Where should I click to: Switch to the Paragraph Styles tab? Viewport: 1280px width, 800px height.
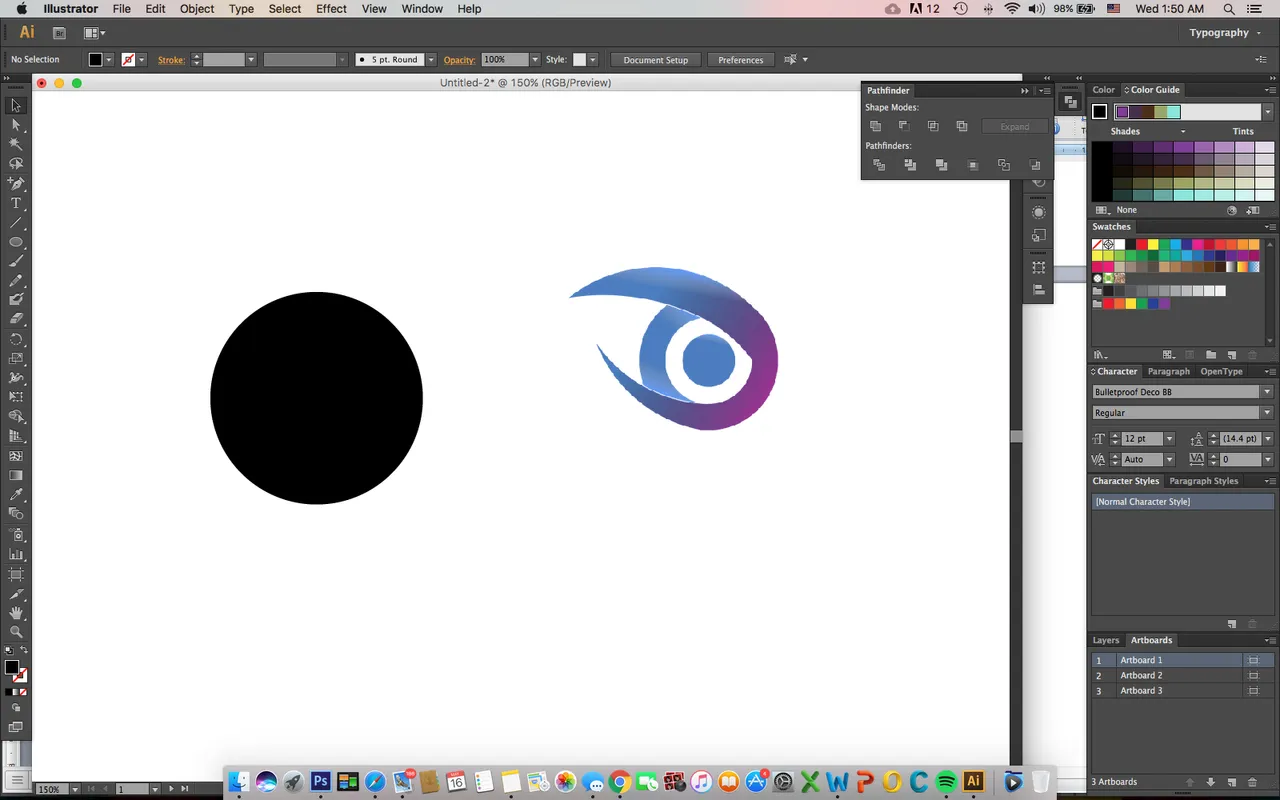click(1204, 481)
